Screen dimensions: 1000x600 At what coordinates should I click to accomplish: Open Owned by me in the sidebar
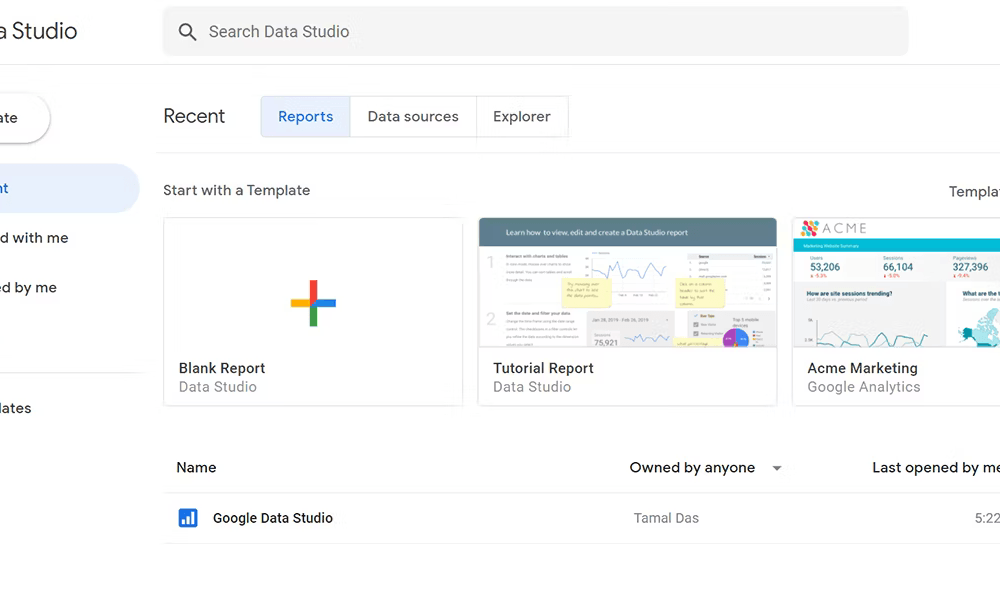click(x=28, y=288)
